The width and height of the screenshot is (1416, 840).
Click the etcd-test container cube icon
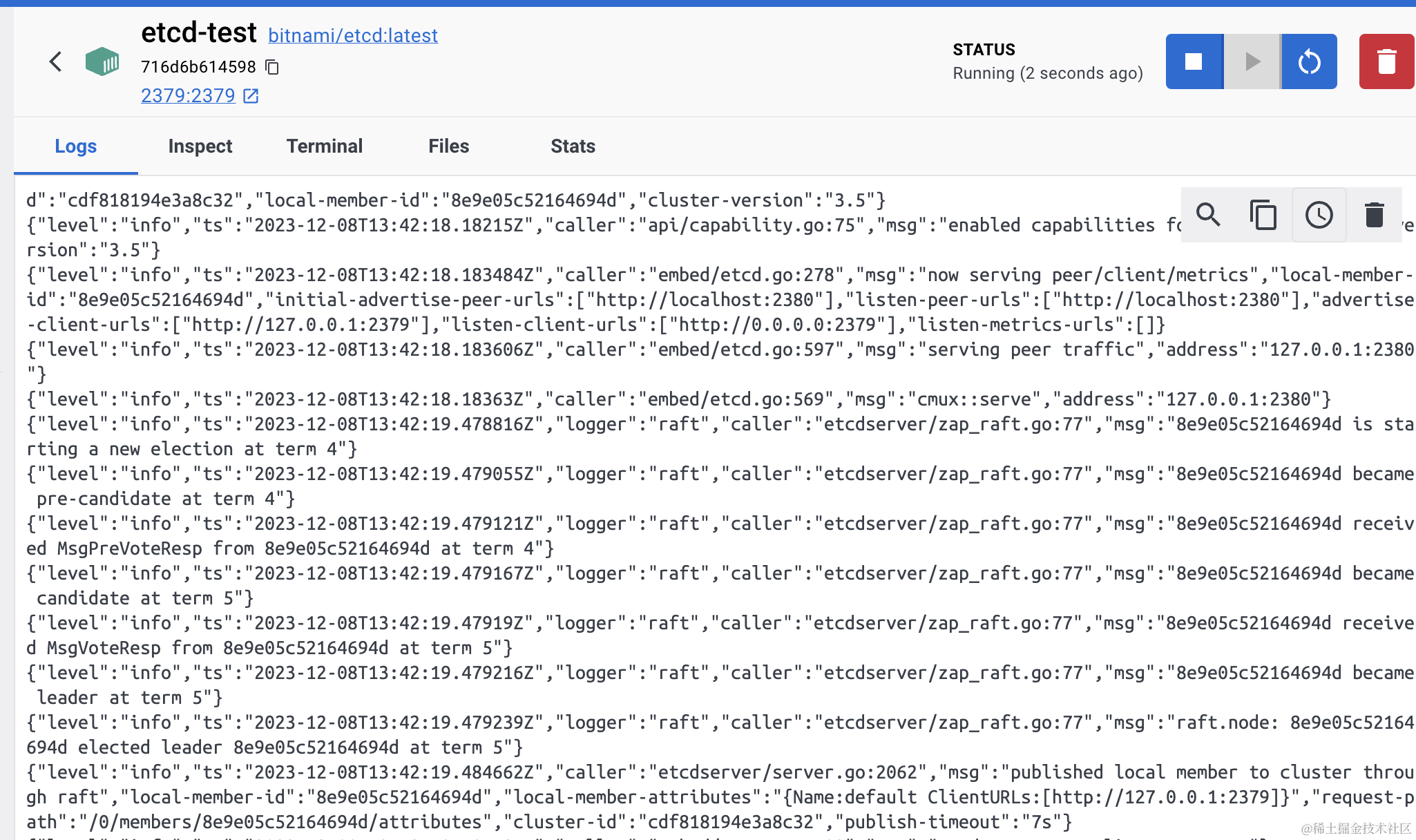pyautogui.click(x=102, y=62)
